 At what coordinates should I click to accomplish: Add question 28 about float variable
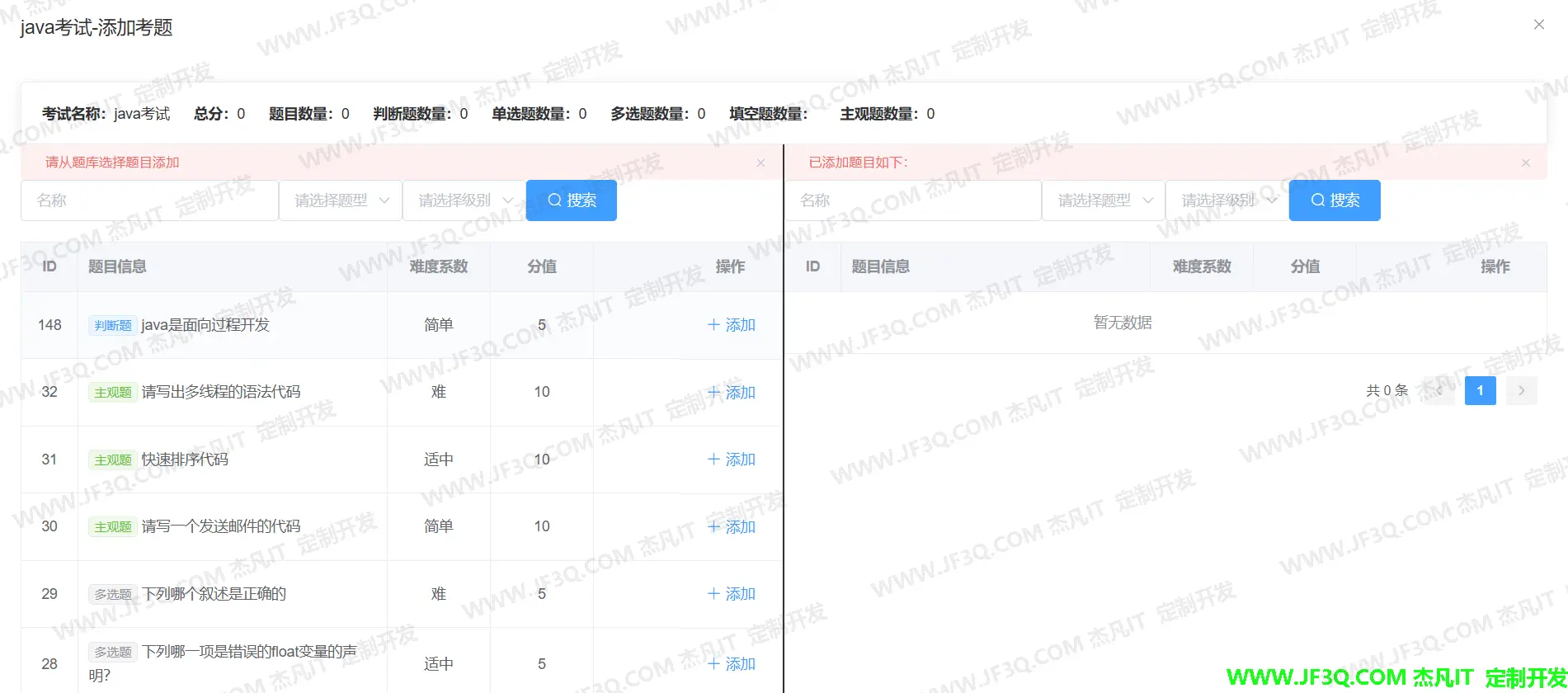(x=732, y=664)
